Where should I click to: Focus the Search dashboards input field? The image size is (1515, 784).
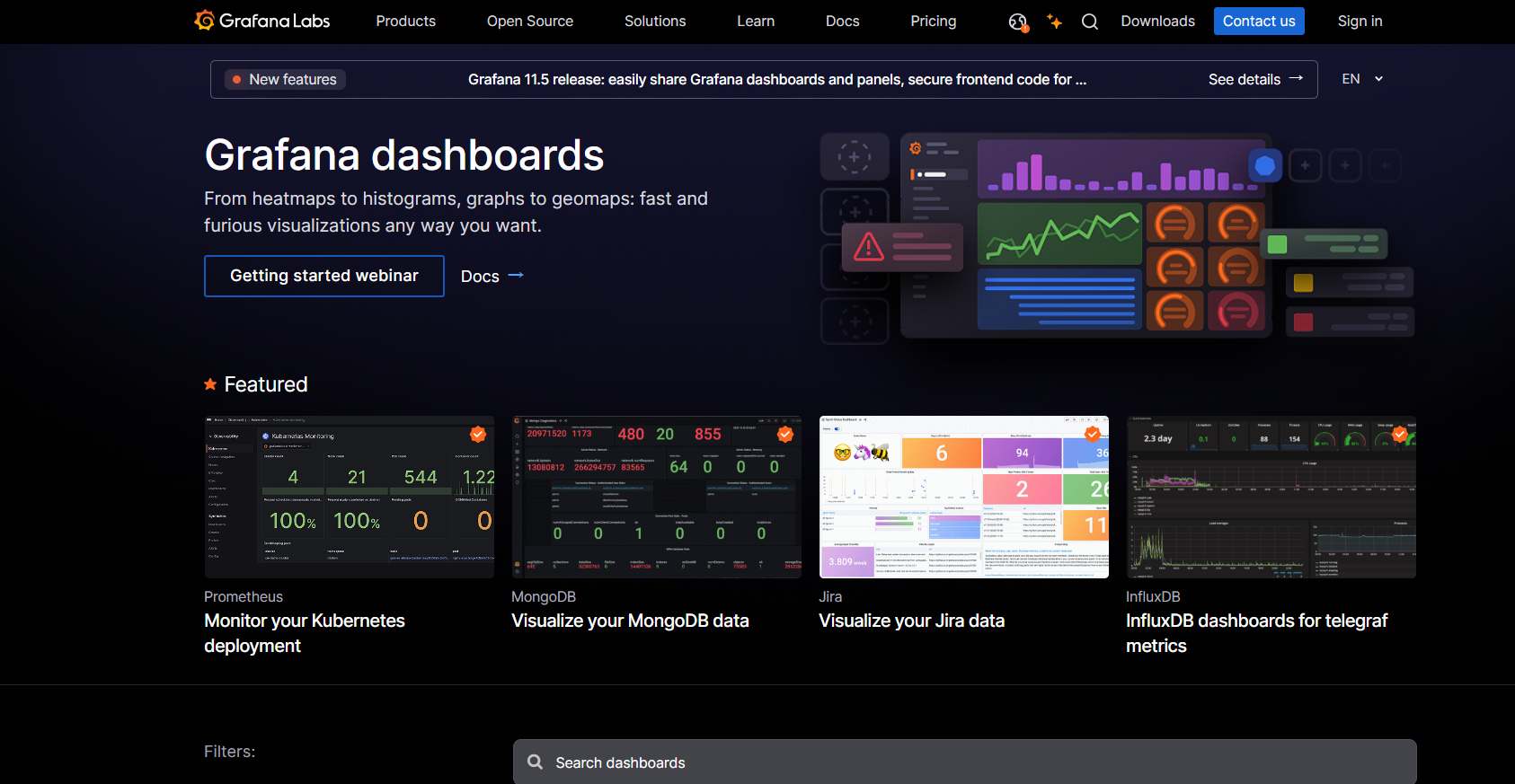coord(965,762)
